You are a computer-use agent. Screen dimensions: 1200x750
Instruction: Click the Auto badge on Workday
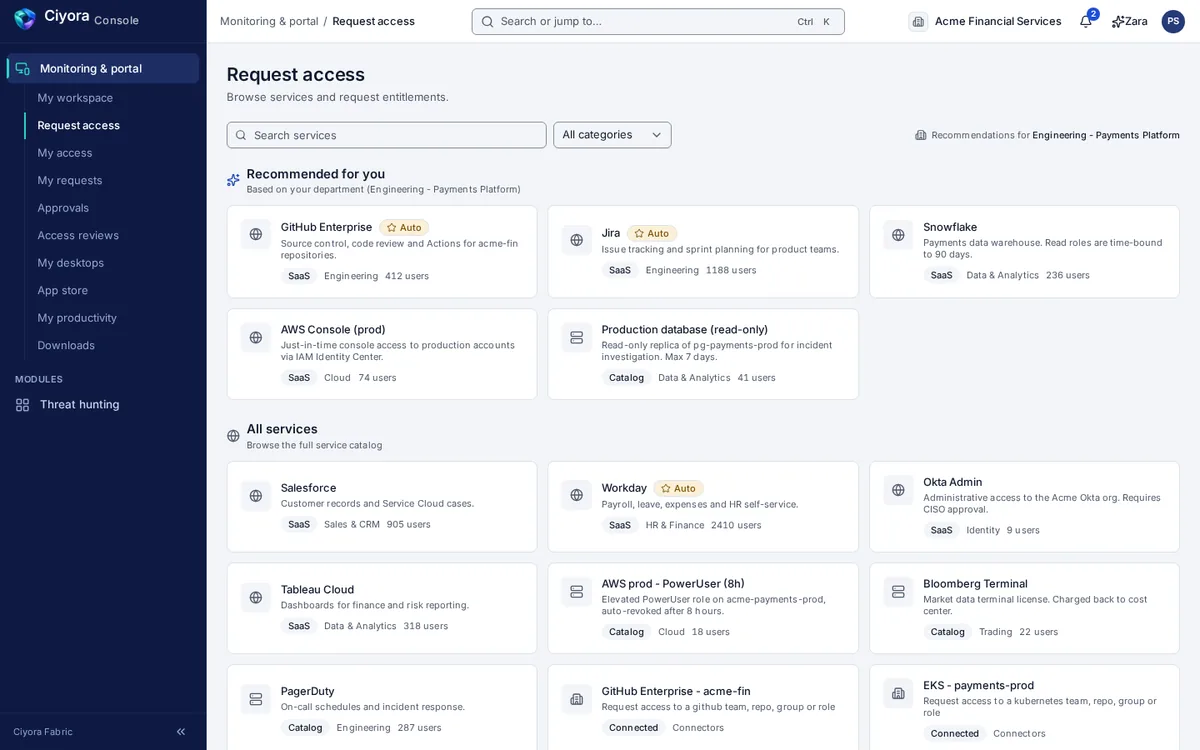tap(678, 488)
